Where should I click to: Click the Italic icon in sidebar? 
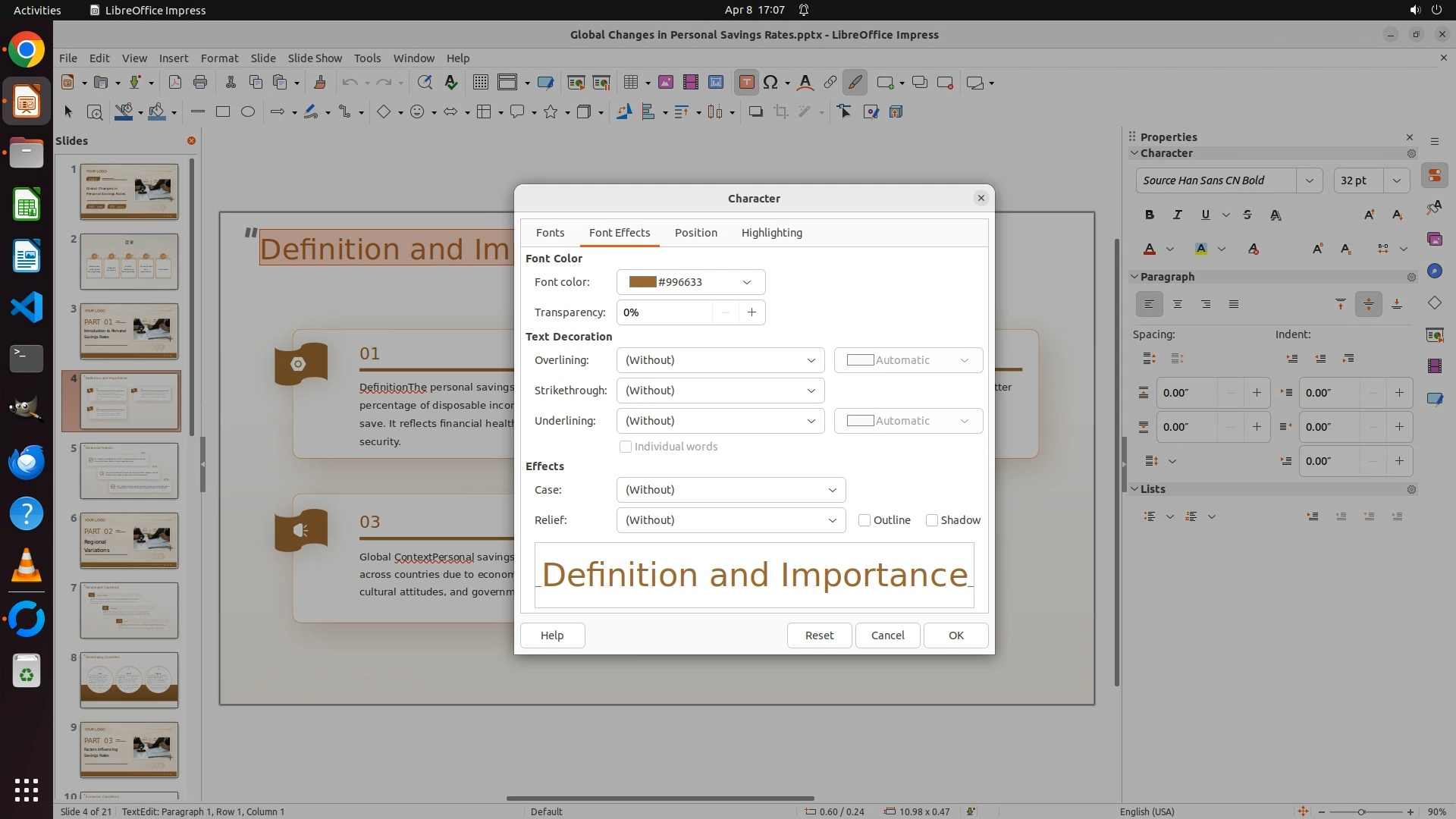(x=1177, y=215)
